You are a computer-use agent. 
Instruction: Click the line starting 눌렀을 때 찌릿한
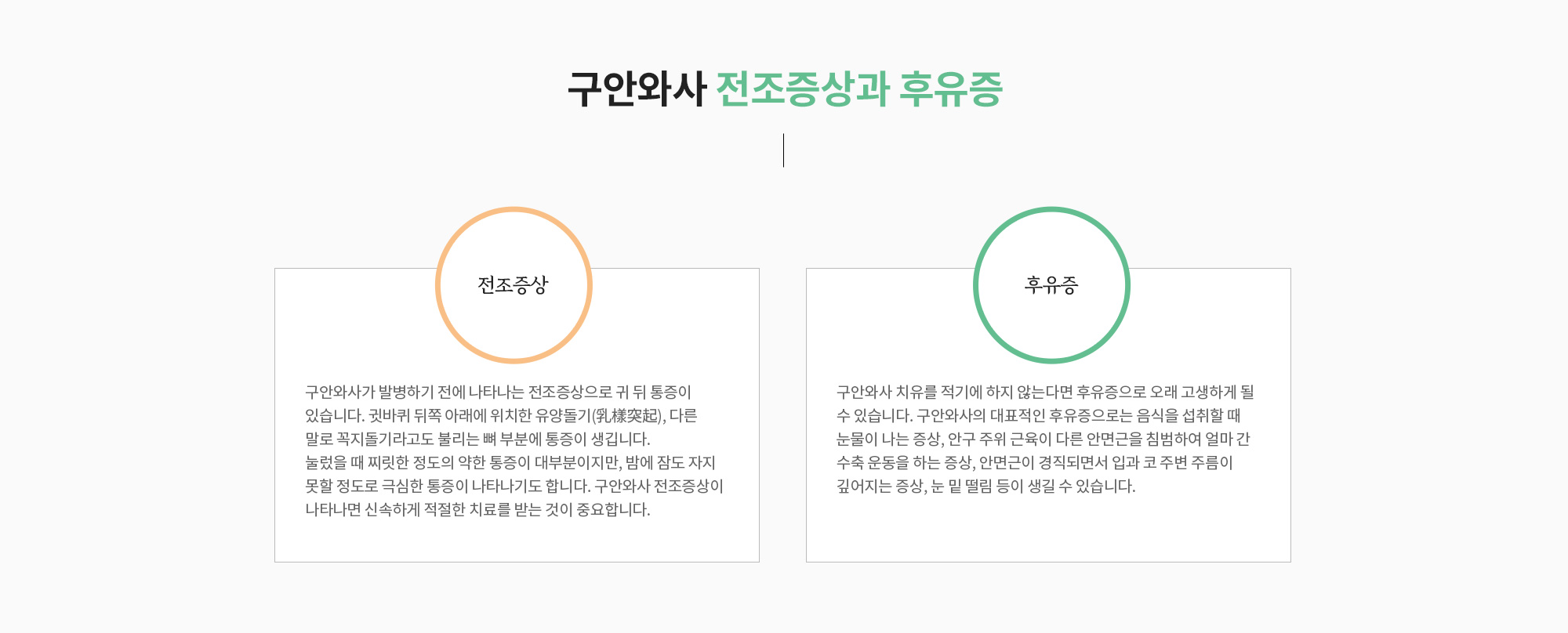[510, 463]
